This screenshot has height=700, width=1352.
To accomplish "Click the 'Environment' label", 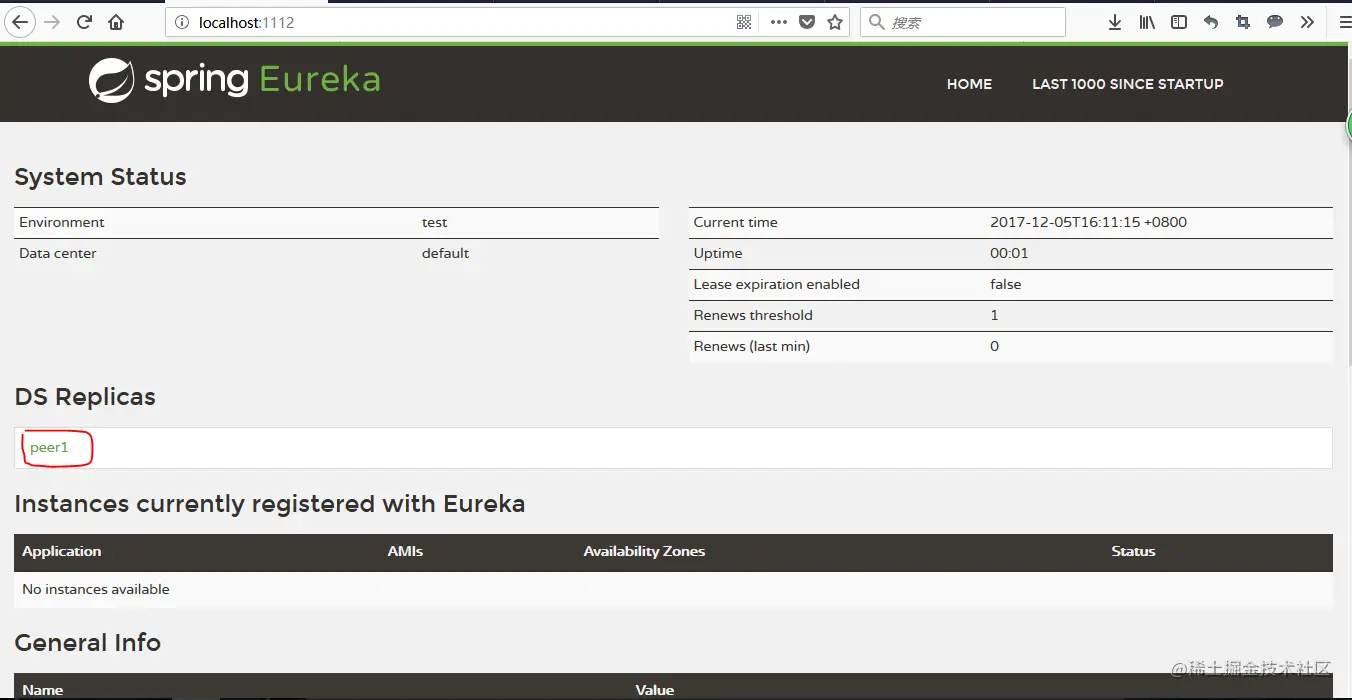I will tap(61, 222).
